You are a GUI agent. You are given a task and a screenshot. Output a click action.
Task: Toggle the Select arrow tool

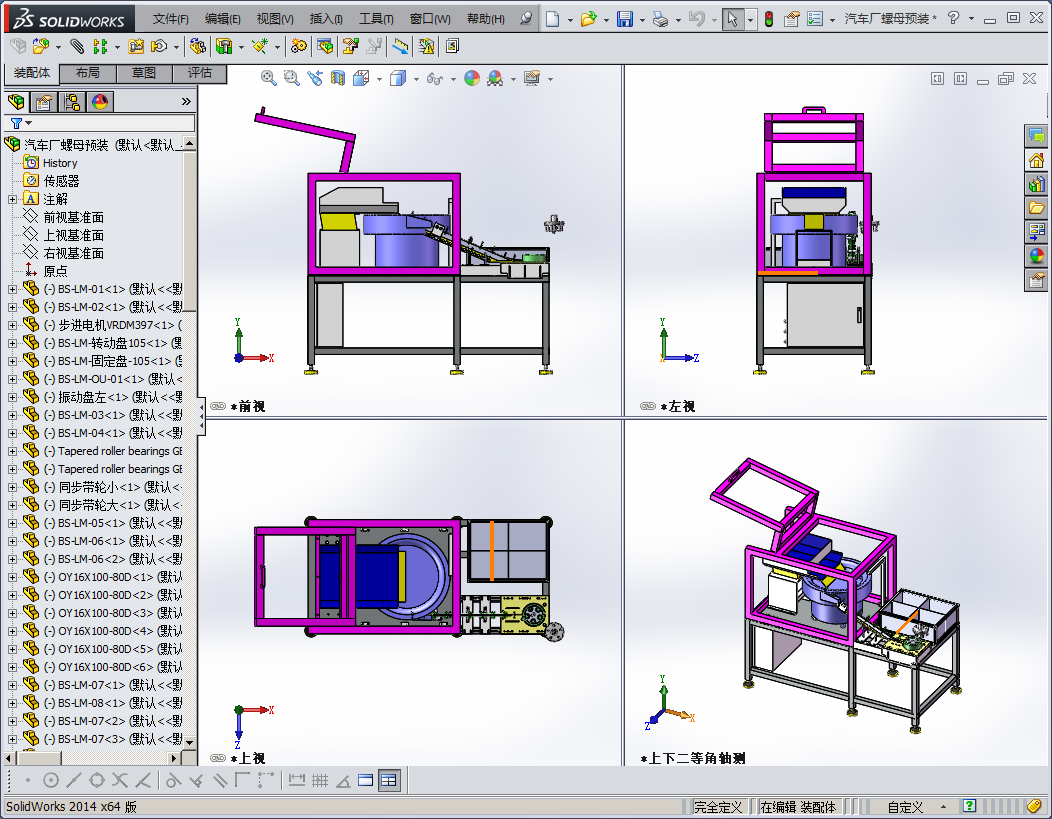732,19
